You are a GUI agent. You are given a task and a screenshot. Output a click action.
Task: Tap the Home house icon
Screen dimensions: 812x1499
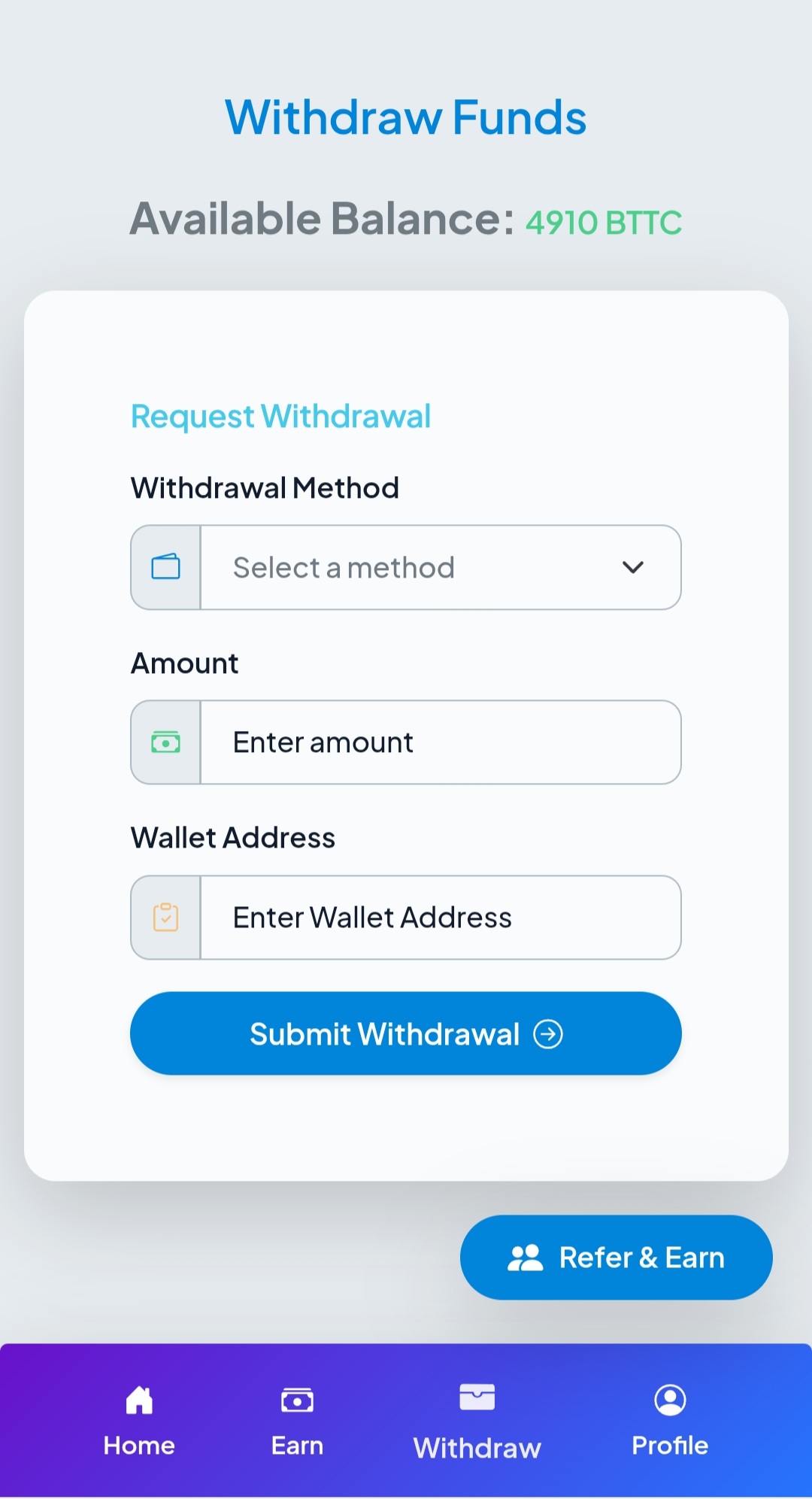pyautogui.click(x=139, y=1400)
